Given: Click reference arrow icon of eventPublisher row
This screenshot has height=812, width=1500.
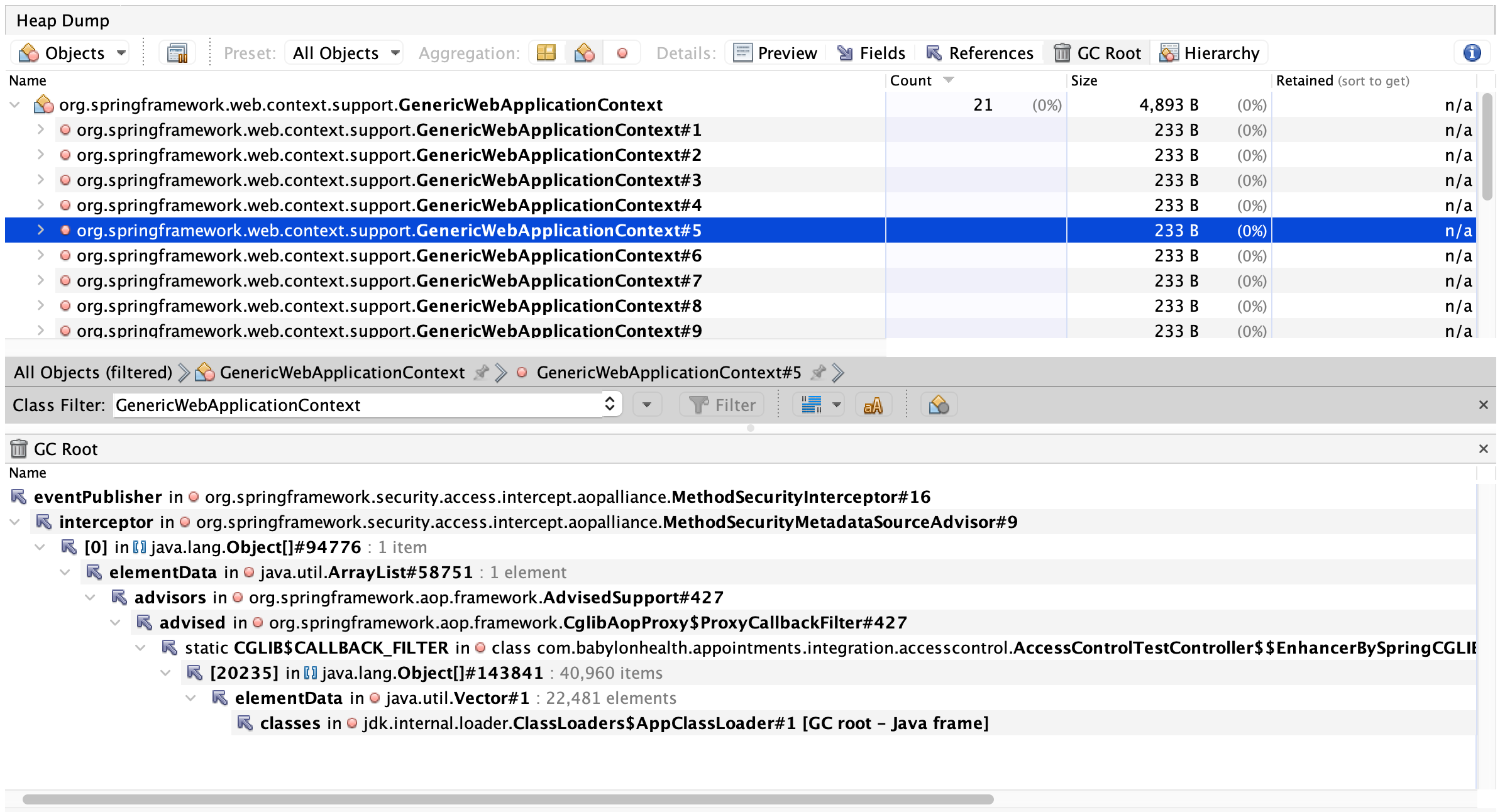Looking at the screenshot, I should [x=19, y=497].
